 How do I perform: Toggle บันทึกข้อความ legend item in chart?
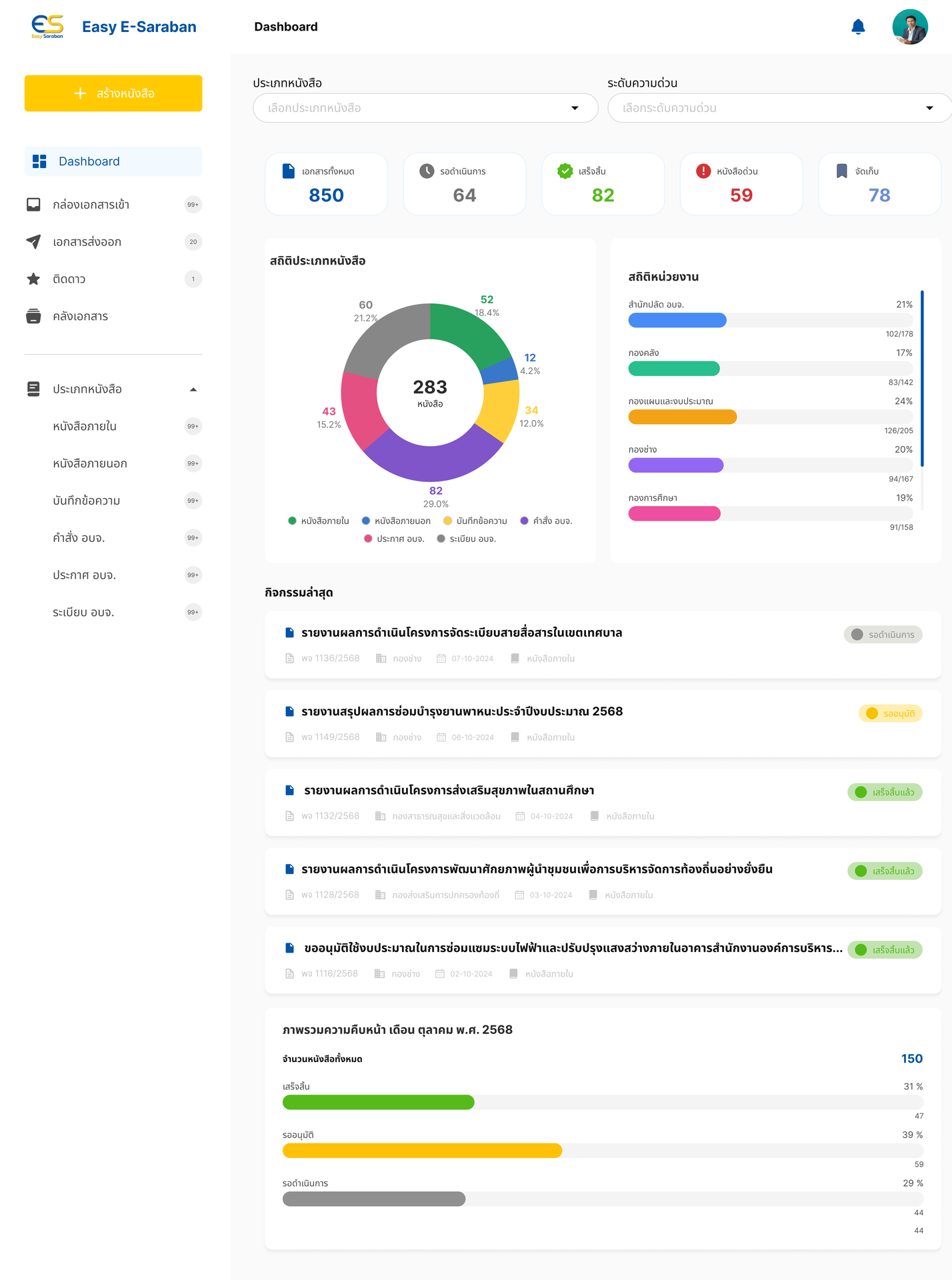pos(475,521)
